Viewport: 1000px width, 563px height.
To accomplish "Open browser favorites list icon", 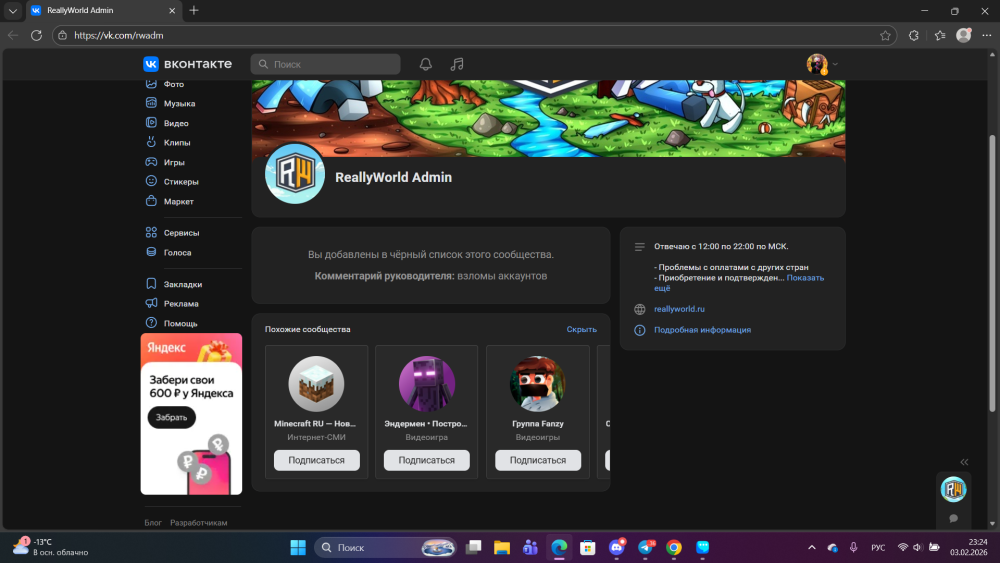I will [x=939, y=35].
